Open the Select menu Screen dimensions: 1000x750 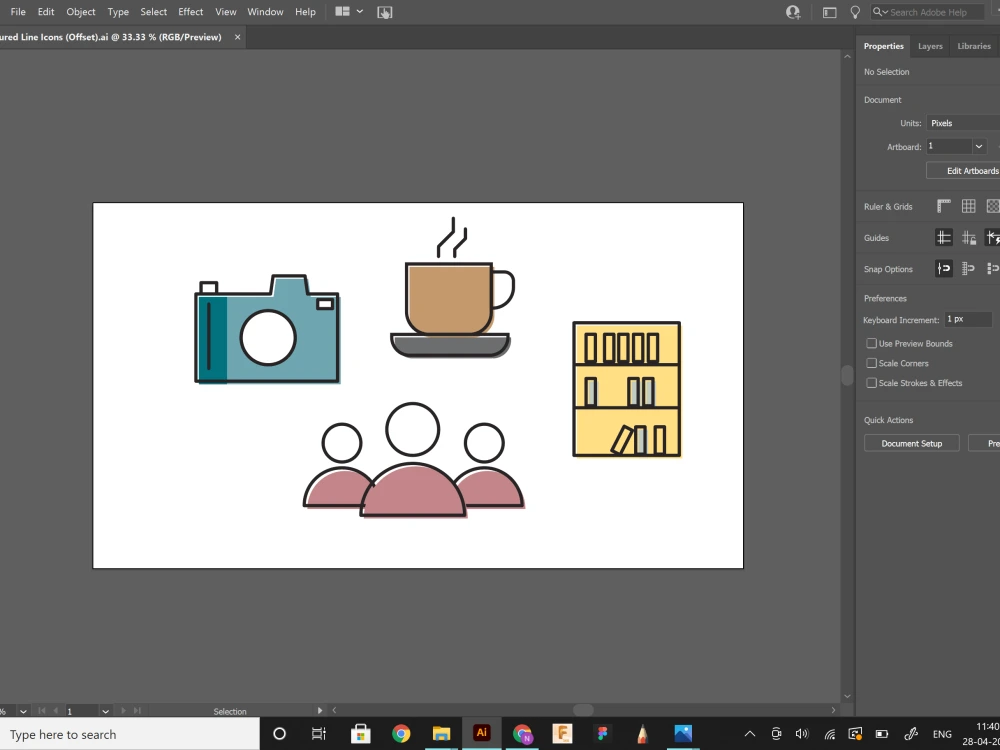point(154,11)
